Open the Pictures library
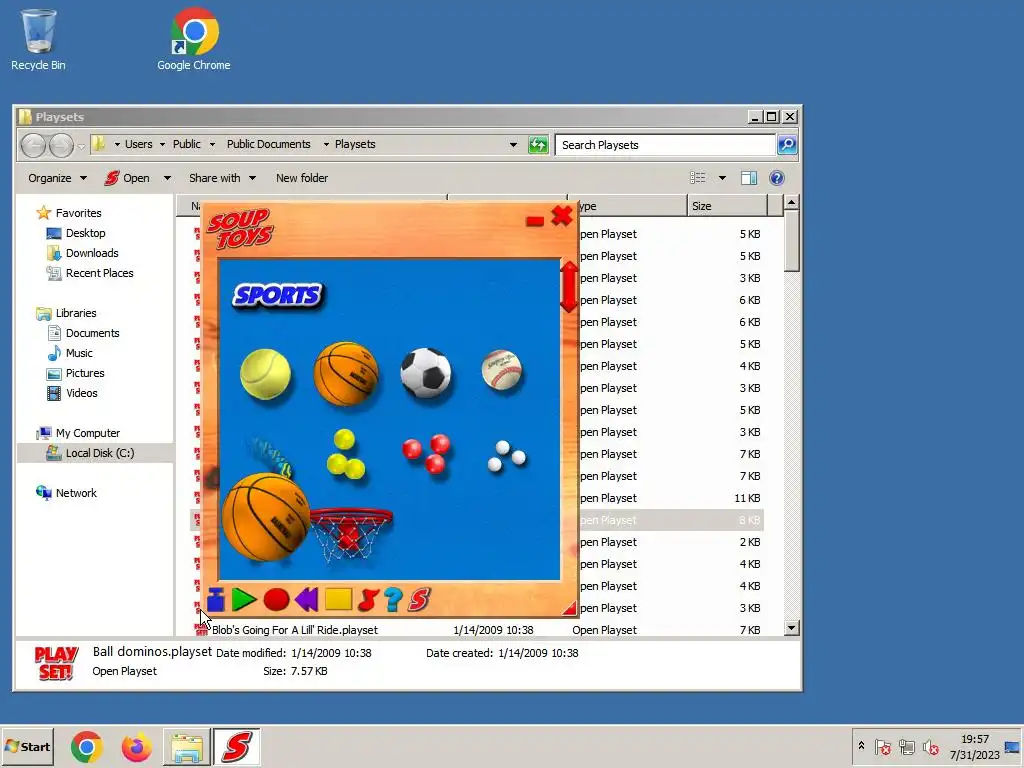The width and height of the screenshot is (1024, 768). tap(85, 373)
